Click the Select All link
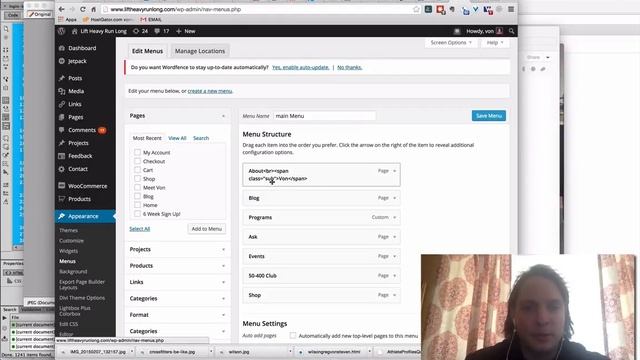The image size is (640, 360). pos(140,229)
